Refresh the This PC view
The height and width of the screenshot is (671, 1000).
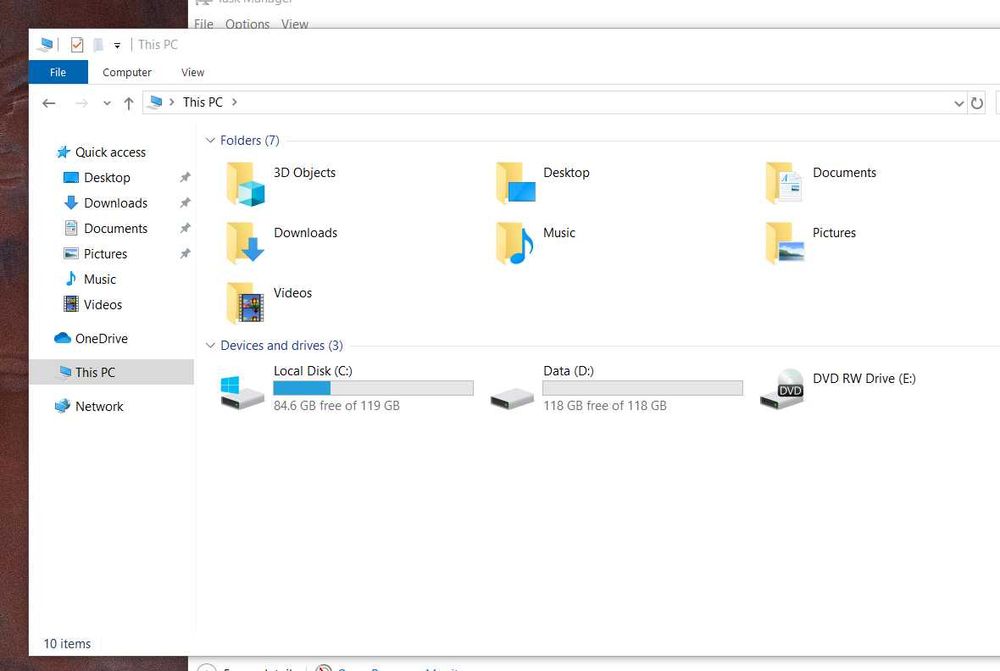(x=976, y=103)
